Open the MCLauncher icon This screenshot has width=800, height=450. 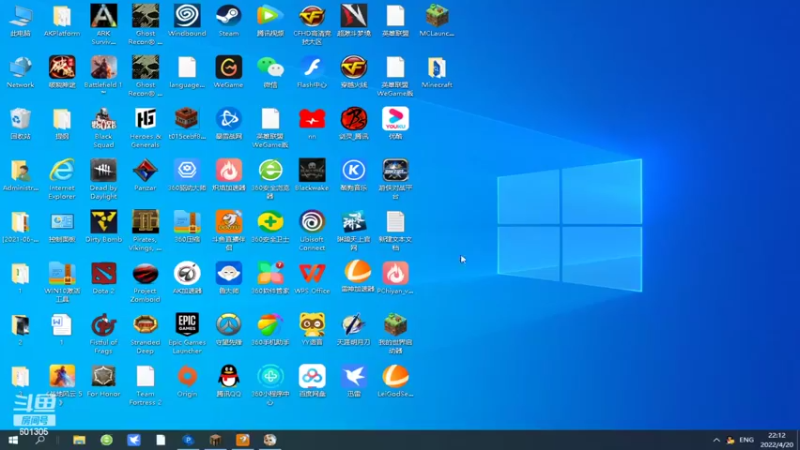(437, 20)
